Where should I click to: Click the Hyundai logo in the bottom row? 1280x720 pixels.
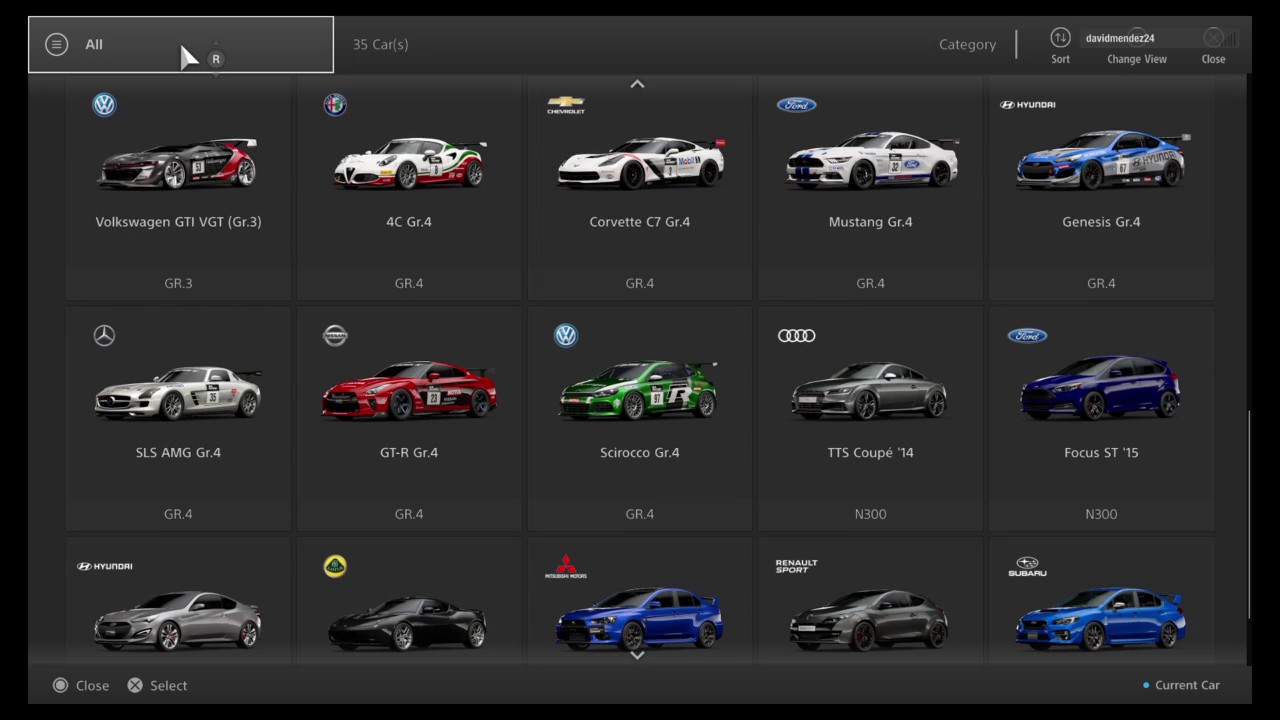[x=104, y=566]
